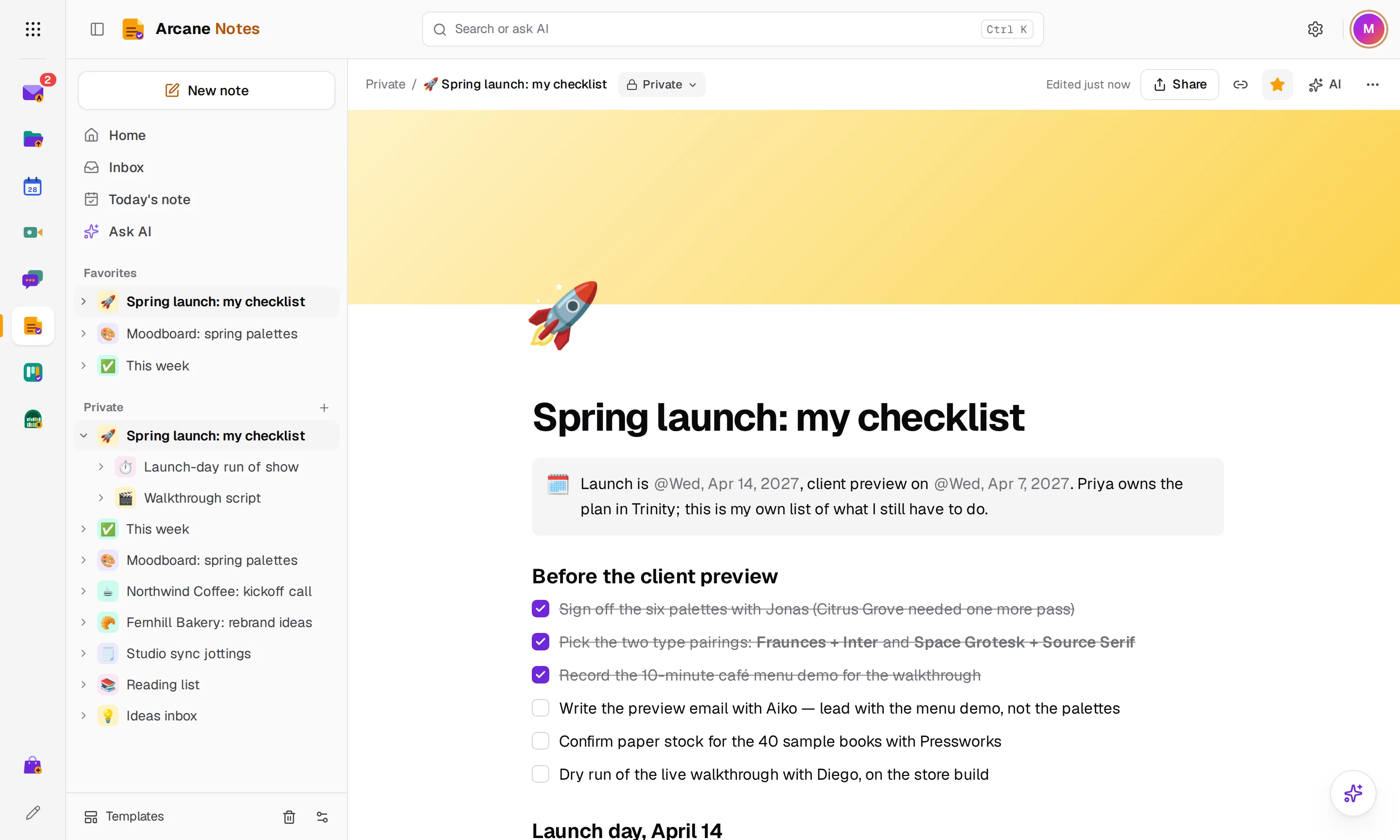Open the mail app with 2 unread
Viewport: 1400px width, 840px height.
pos(33,92)
